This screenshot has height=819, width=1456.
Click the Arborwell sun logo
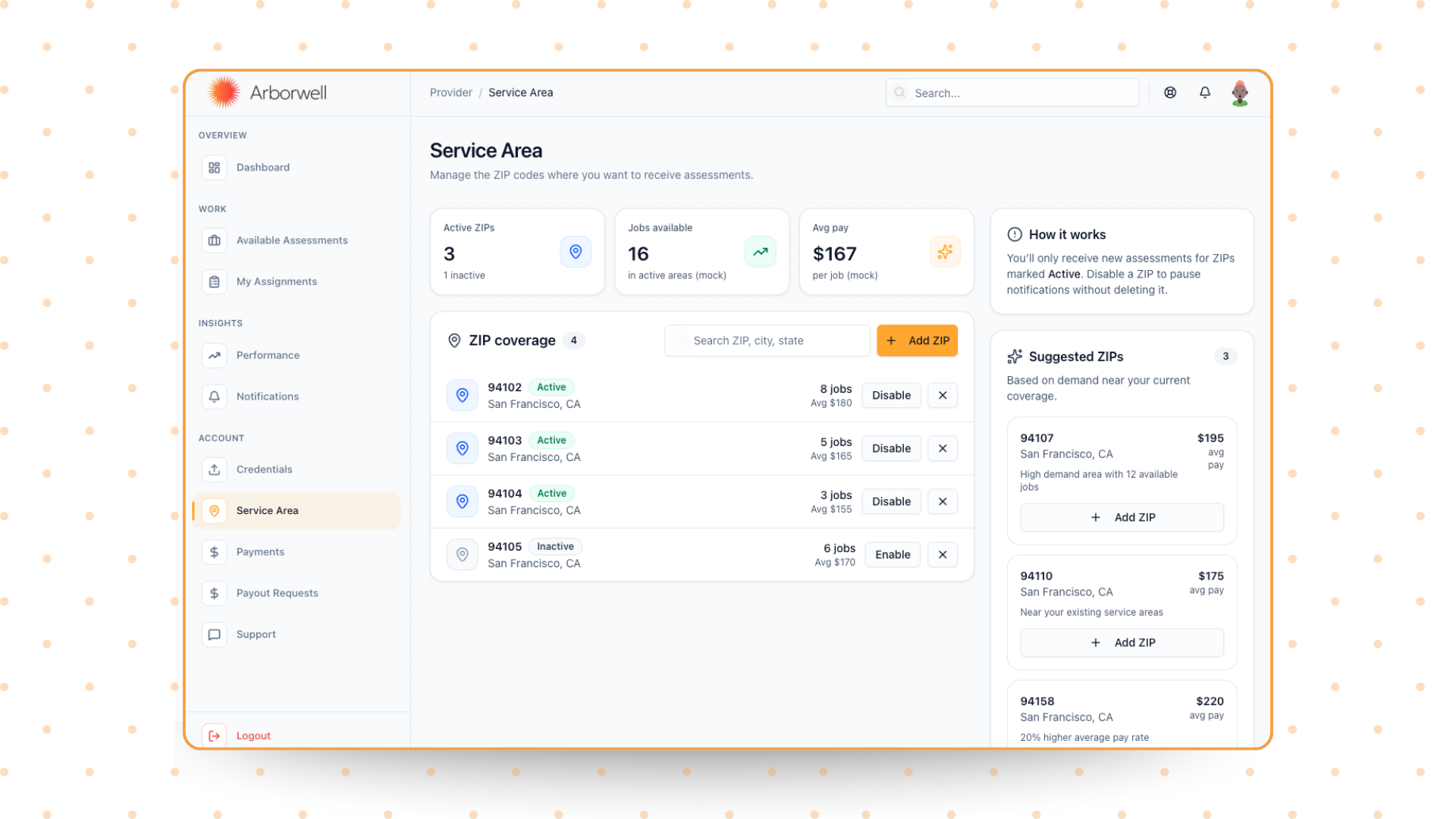point(224,93)
